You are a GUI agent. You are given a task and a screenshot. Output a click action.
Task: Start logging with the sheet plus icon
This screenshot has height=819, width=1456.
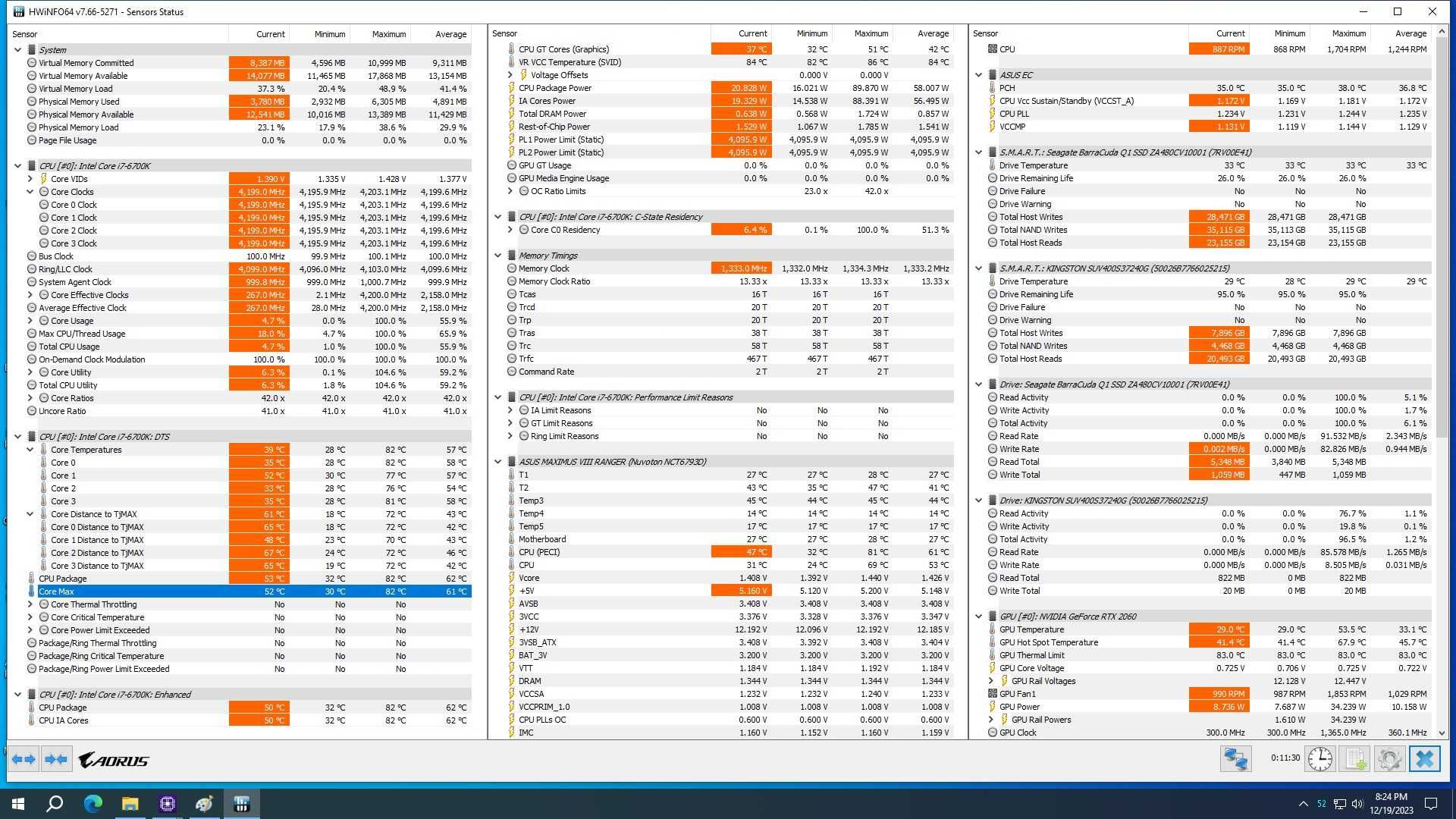[1355, 758]
